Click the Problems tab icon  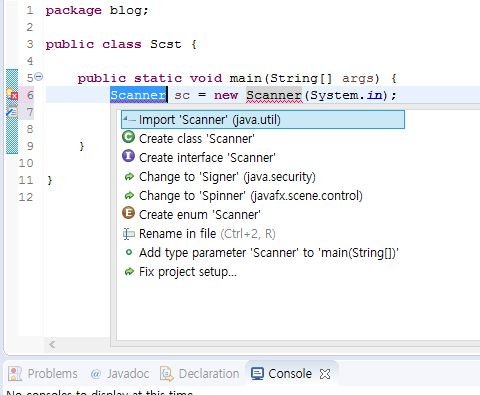click(x=15, y=374)
